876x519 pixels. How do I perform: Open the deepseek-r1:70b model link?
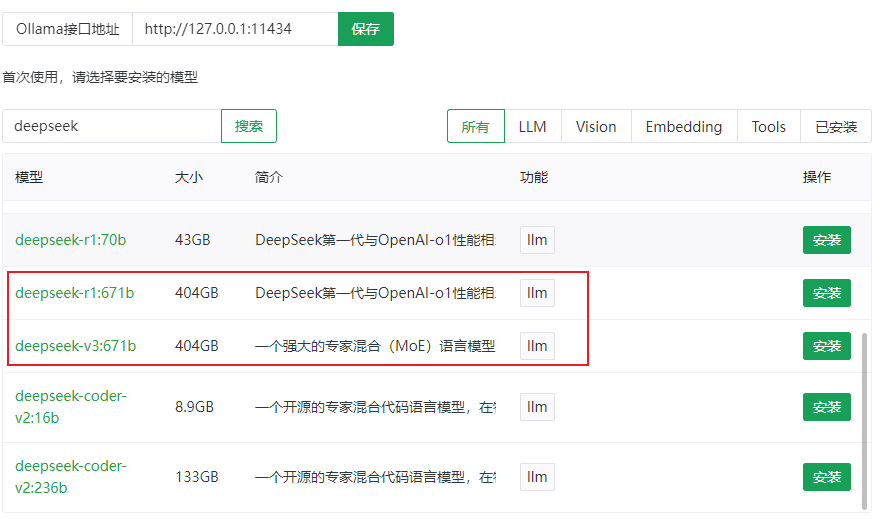tap(70, 240)
